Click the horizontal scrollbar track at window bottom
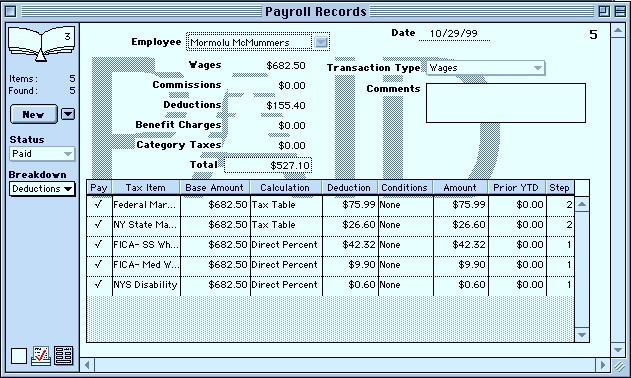Viewport: 631px width, 378px height. coord(344,365)
